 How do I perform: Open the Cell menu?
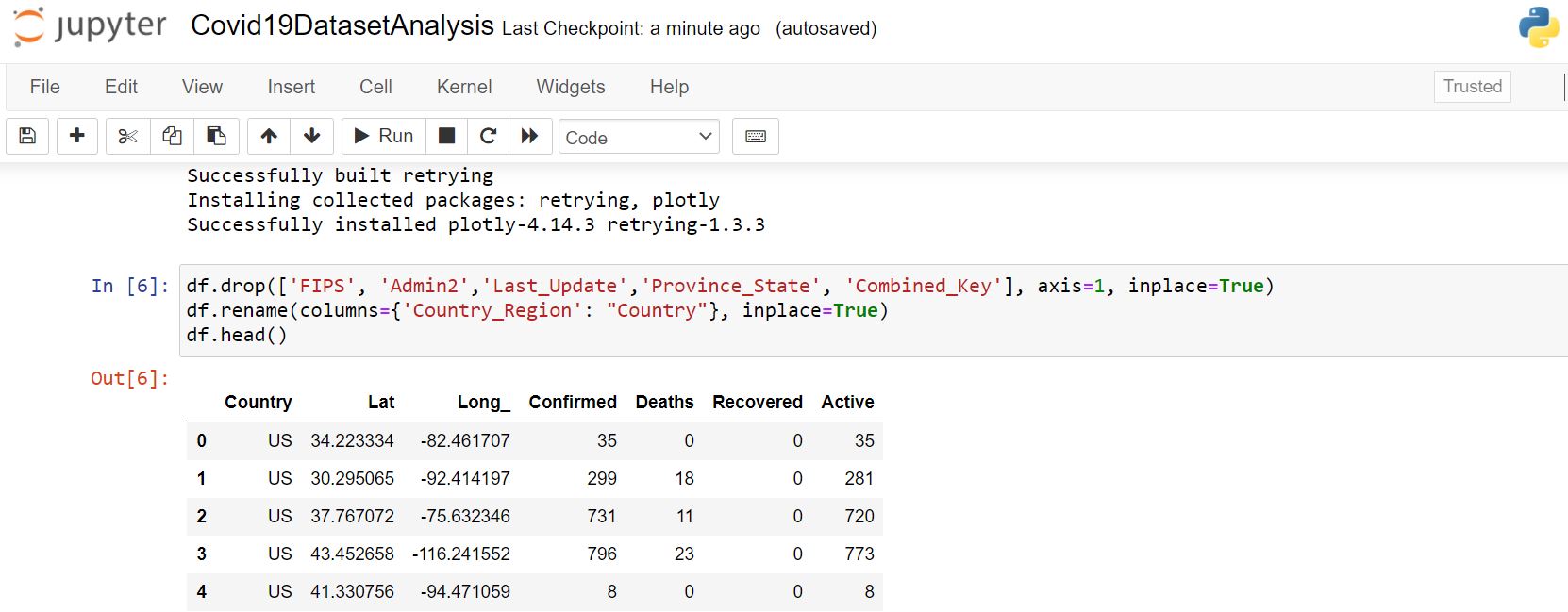pos(375,87)
